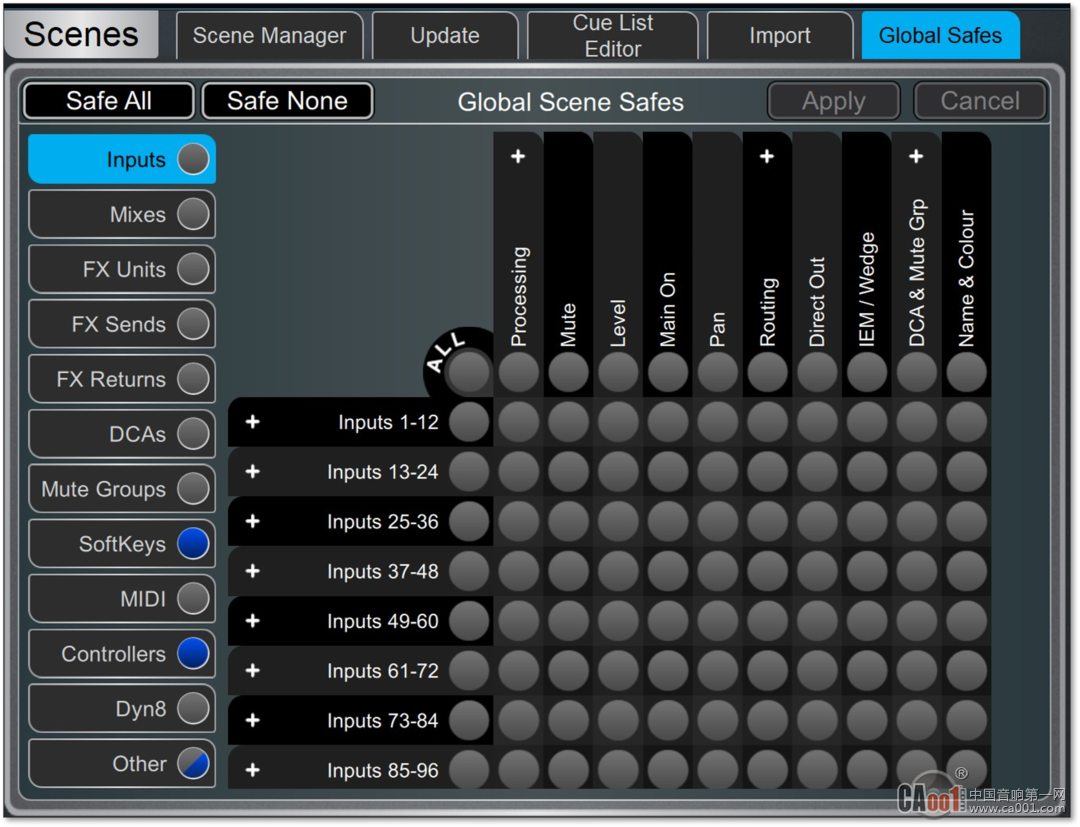Toggle Mute safe for Inputs 13-24
Image resolution: width=1080 pixels, height=827 pixels.
click(568, 472)
